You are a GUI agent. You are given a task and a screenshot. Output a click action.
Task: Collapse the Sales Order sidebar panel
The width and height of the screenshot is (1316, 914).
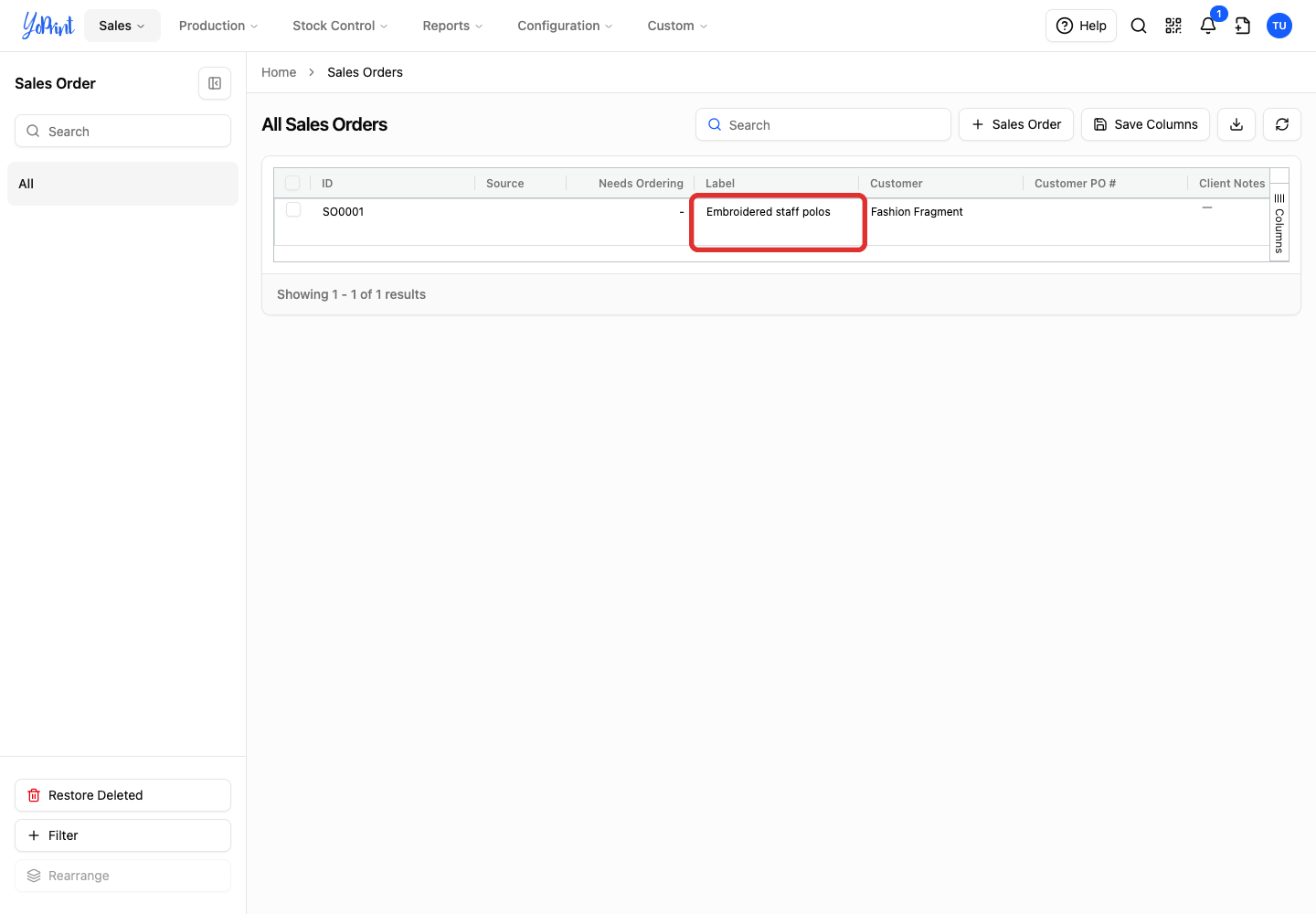(x=215, y=83)
